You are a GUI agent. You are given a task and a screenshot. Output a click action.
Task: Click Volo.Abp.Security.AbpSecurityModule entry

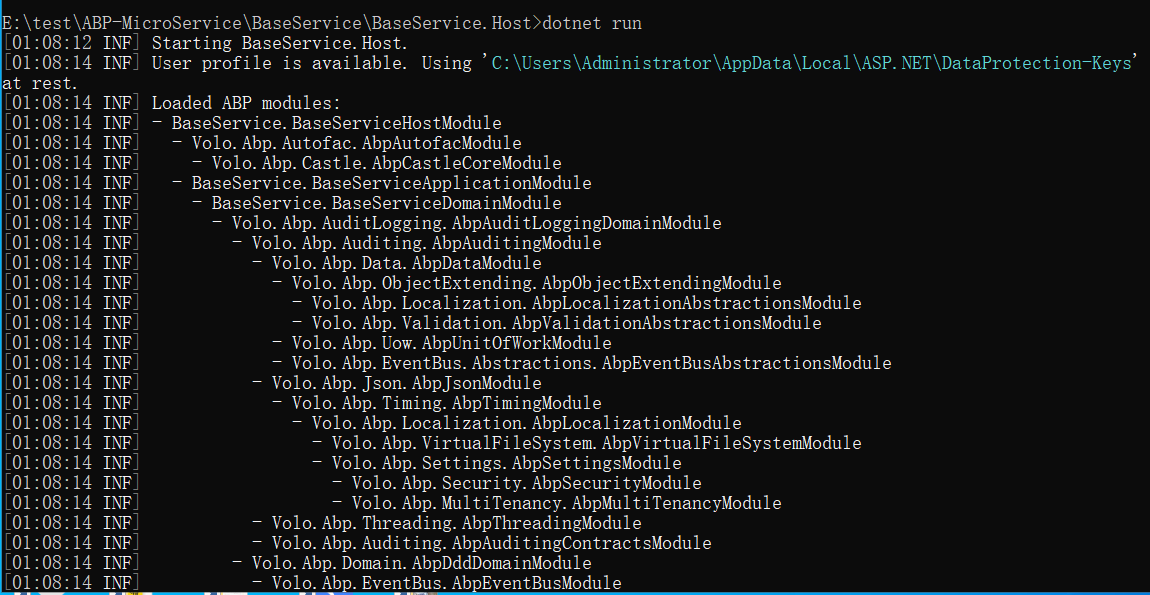527,483
